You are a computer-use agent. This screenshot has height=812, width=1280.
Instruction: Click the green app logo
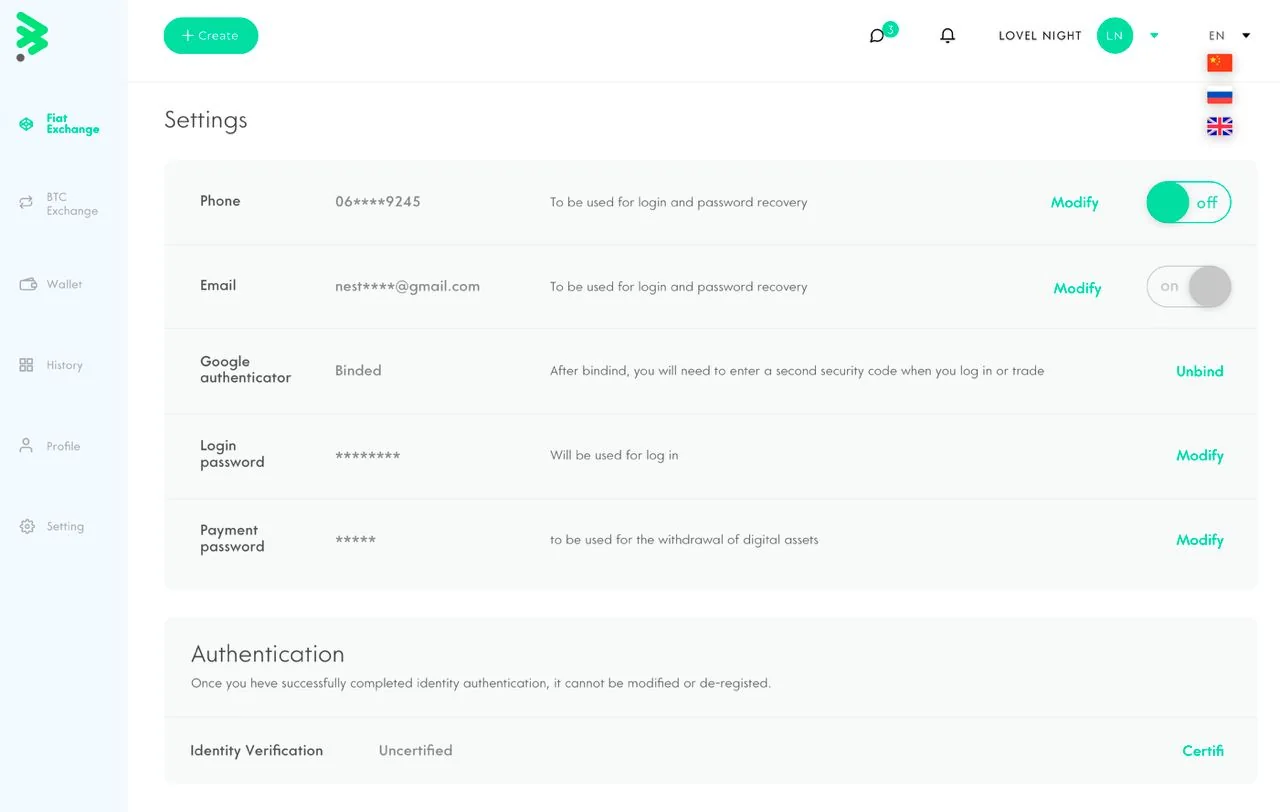pos(32,37)
